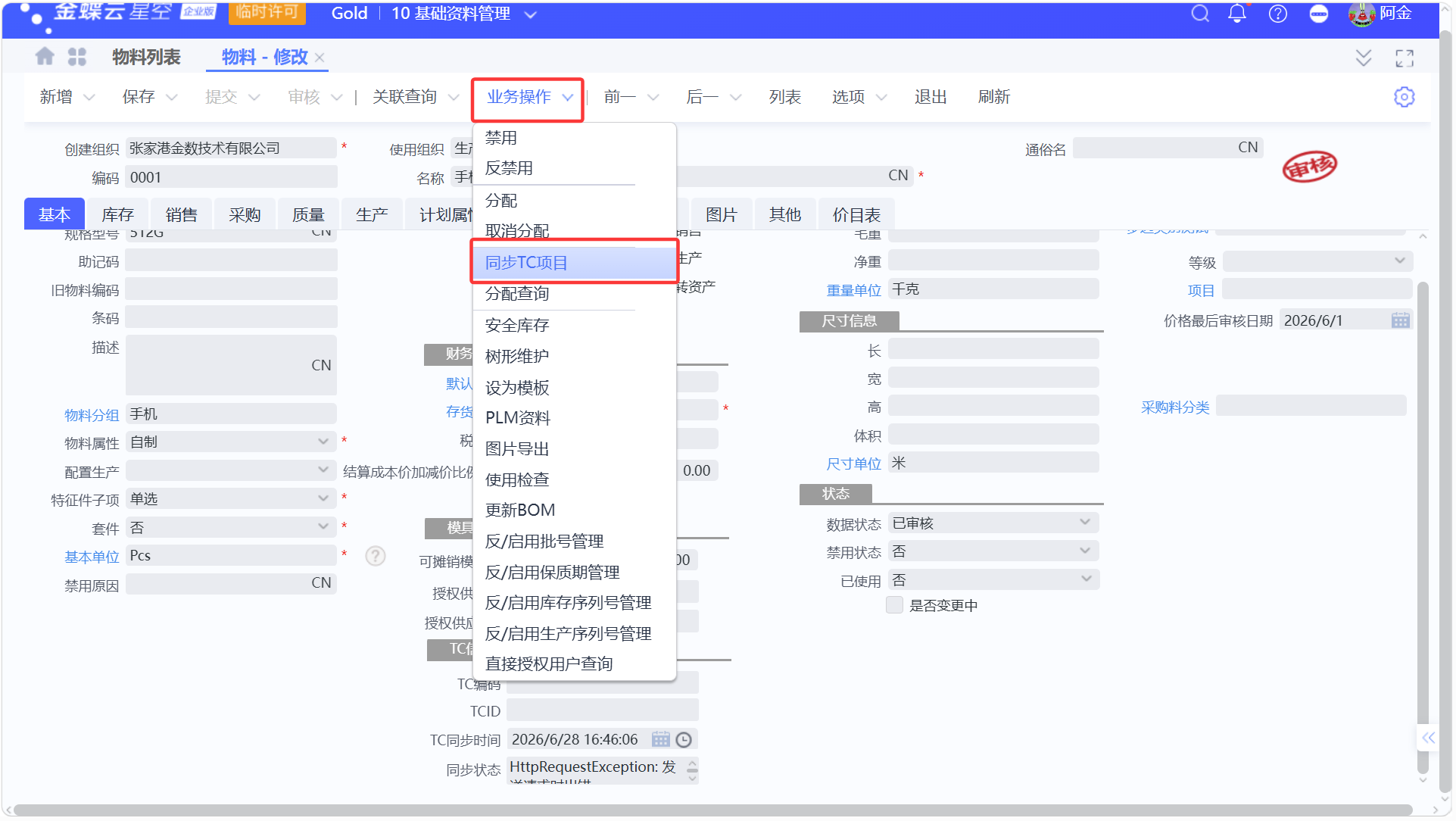1456x821 pixels.
Task: Open the clock icon for TC同步时间
Action: pyautogui.click(x=683, y=739)
